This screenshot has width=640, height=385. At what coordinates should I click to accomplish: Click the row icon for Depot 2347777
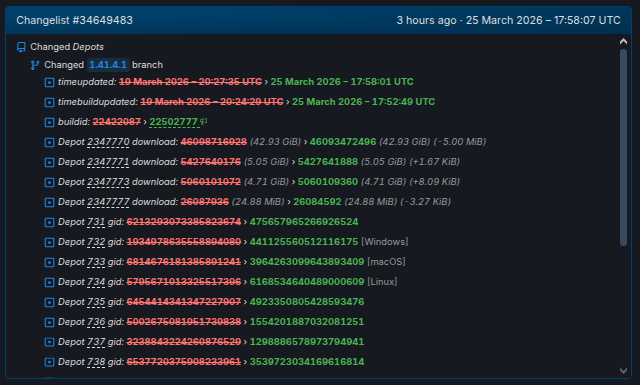49,203
